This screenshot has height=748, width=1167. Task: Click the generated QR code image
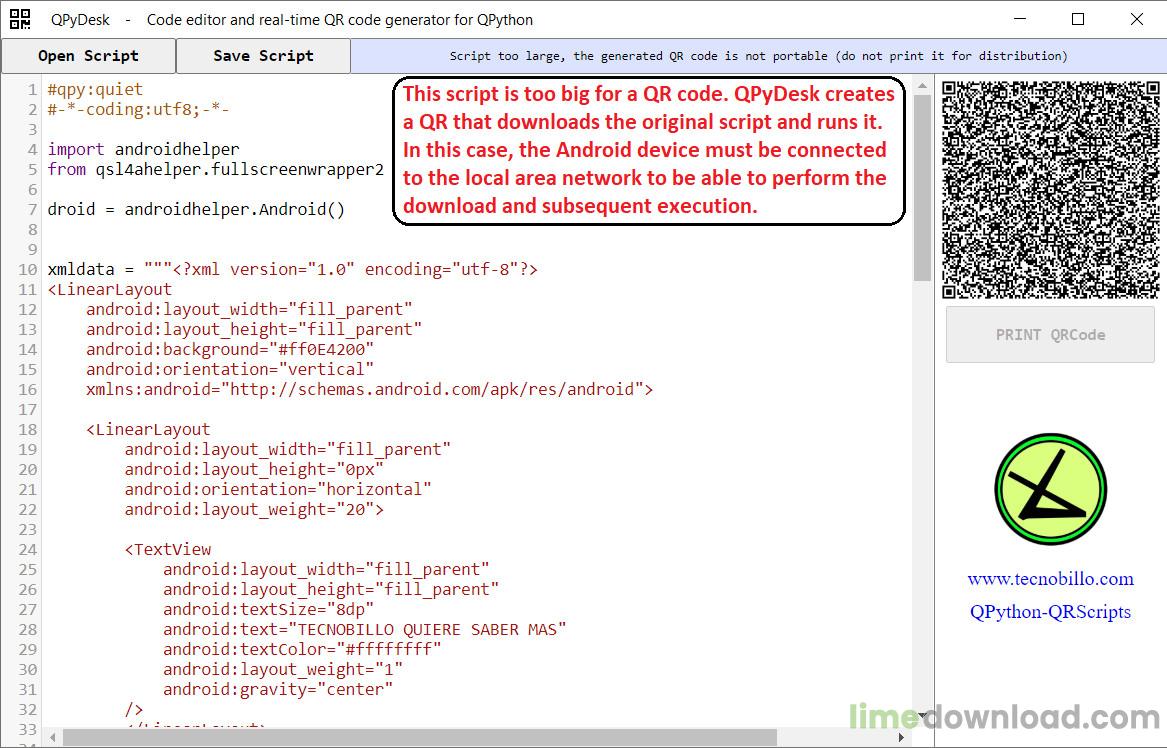coord(1050,190)
